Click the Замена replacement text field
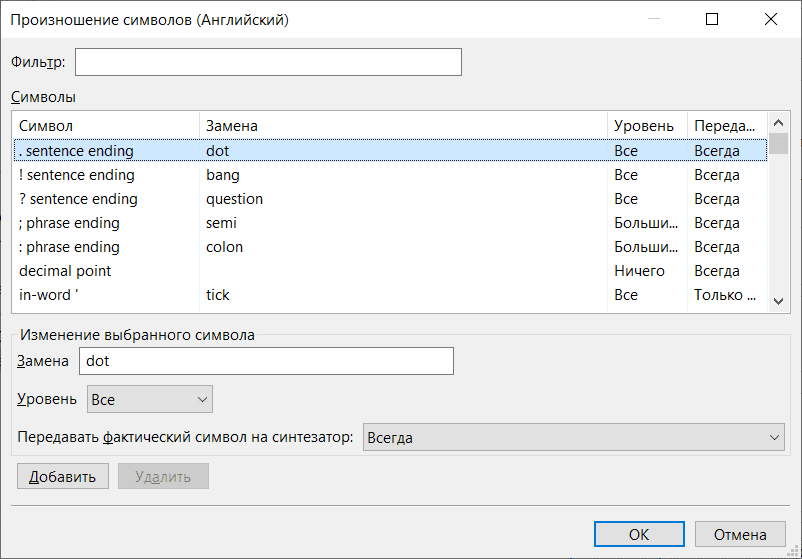Screen dimensions: 802x559 (x=266, y=361)
